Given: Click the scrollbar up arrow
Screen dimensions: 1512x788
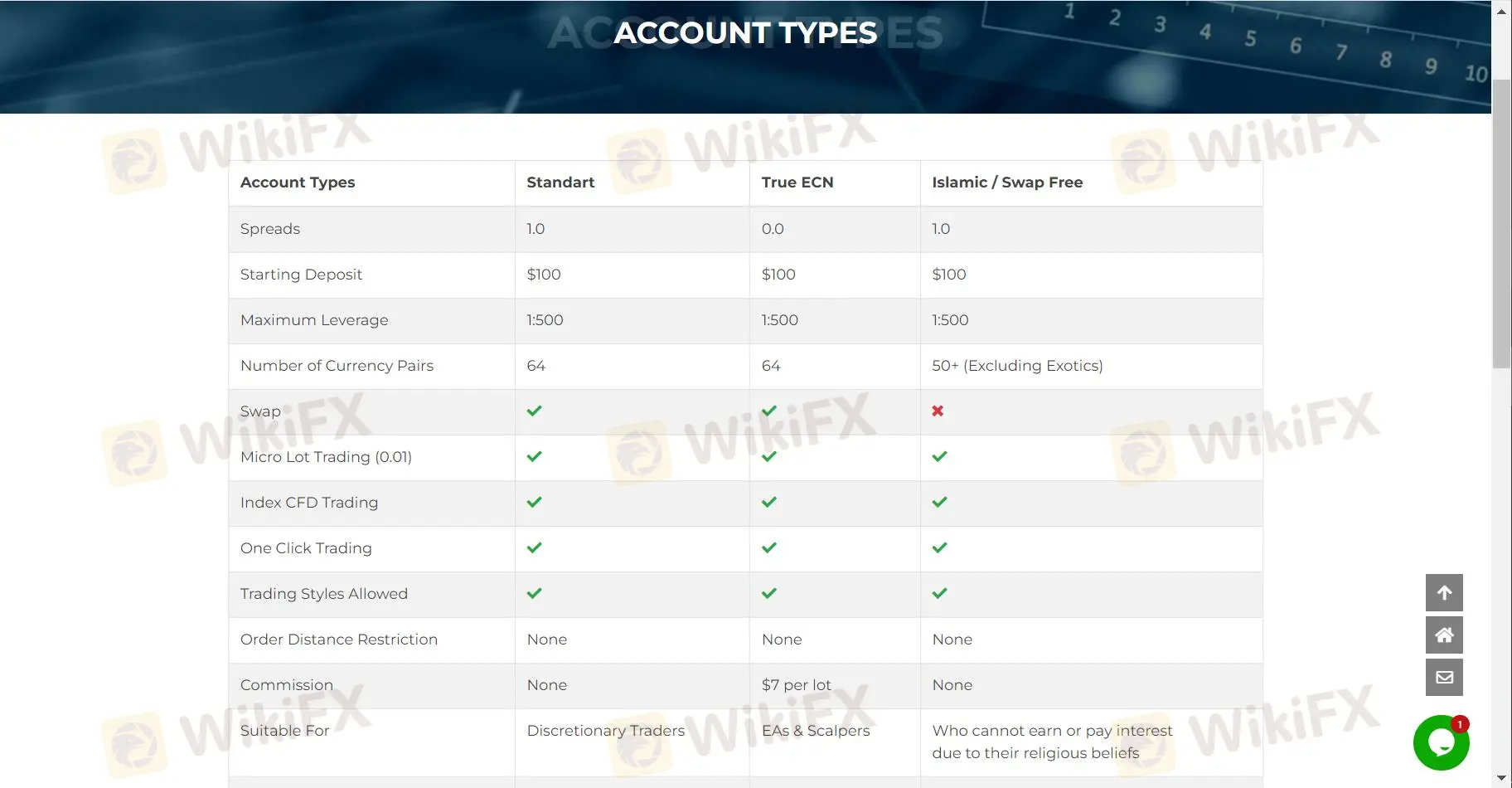Looking at the screenshot, I should pos(1501,12).
